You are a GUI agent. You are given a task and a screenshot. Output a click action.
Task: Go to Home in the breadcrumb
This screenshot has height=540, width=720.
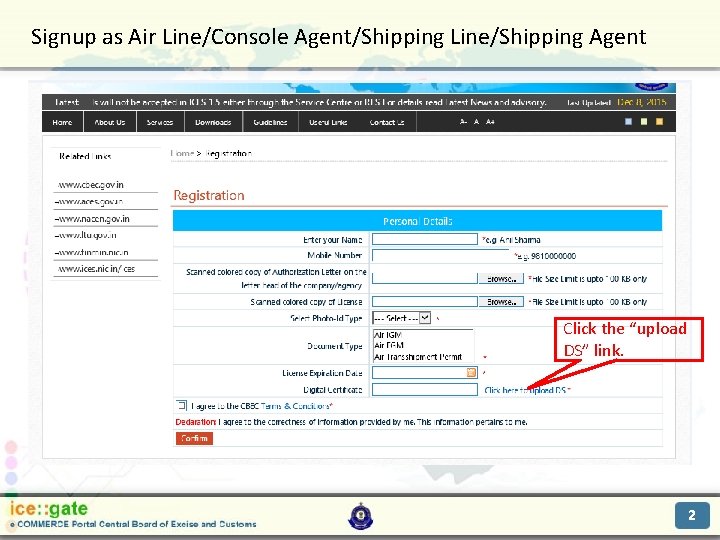click(x=182, y=153)
